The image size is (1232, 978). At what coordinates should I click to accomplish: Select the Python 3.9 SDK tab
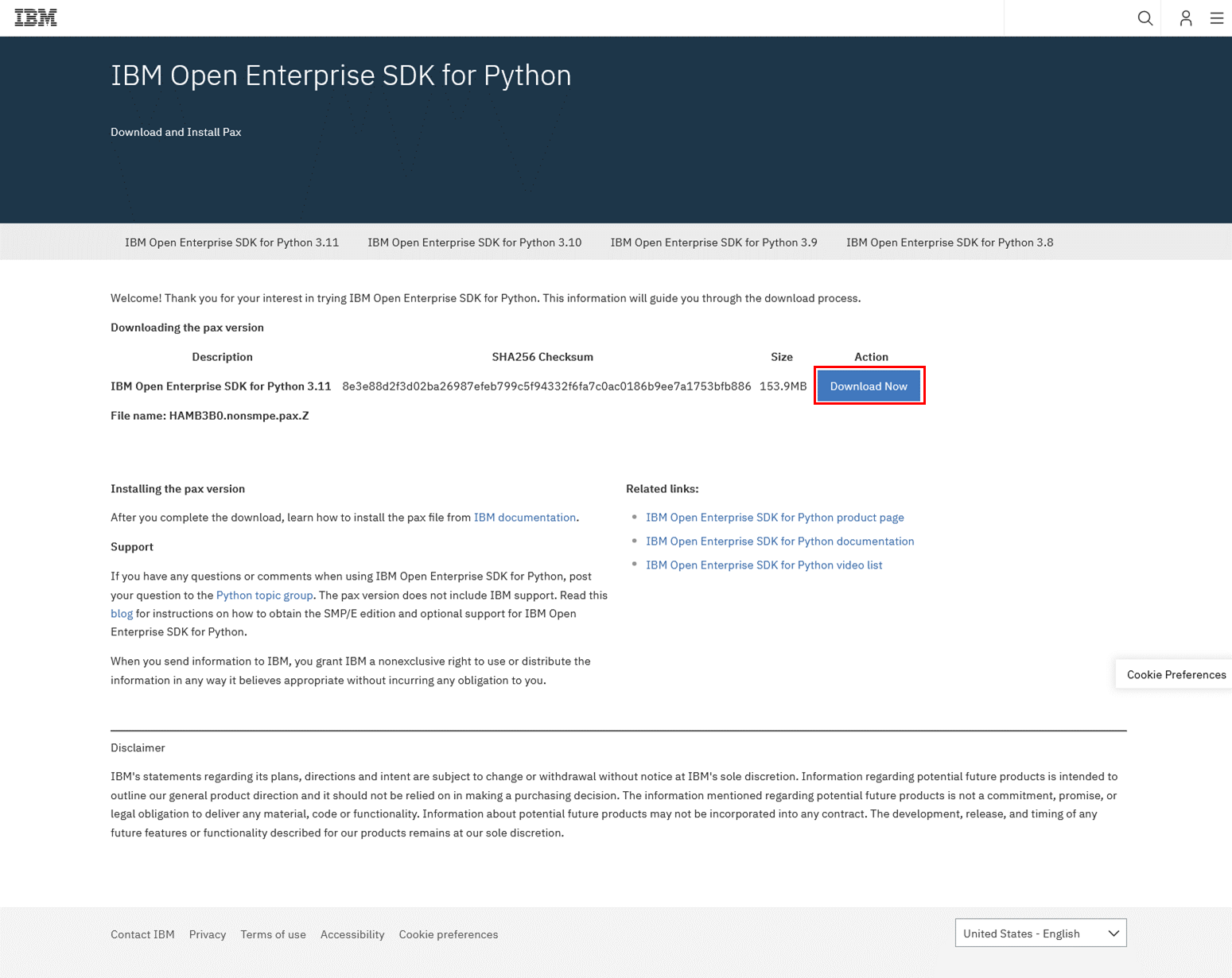click(713, 243)
